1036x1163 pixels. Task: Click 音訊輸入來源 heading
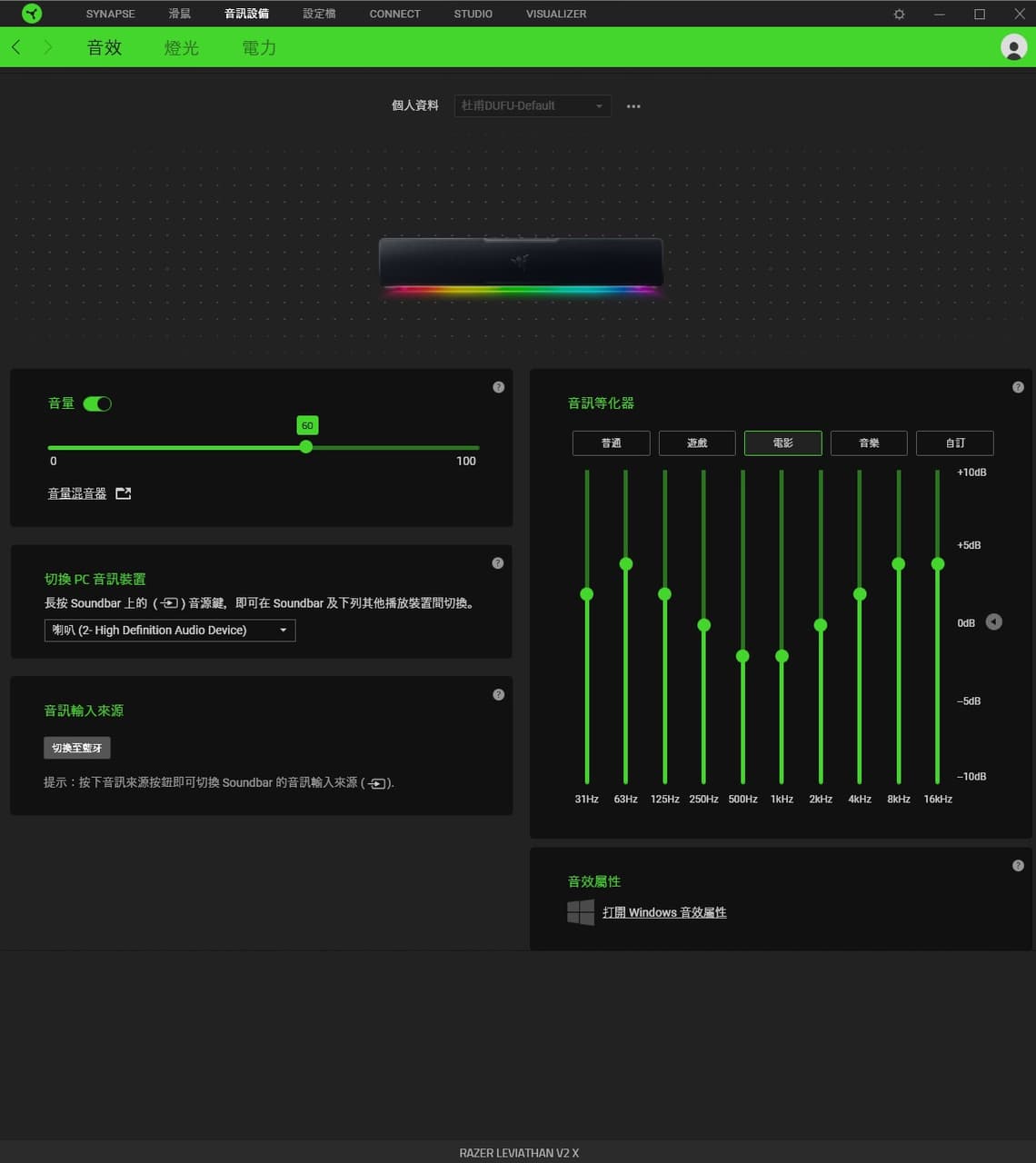(x=84, y=711)
